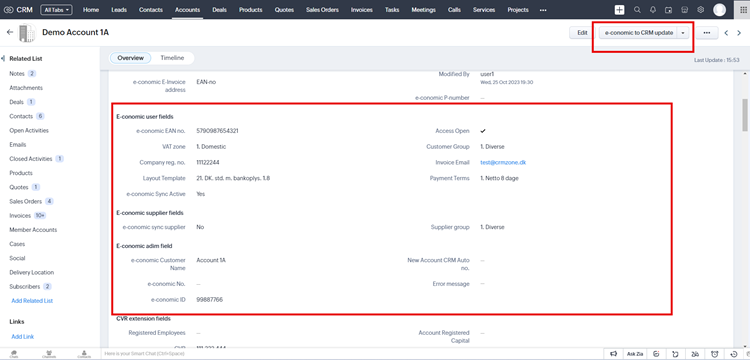Open the user profile avatar
The image size is (750, 360).
pyautogui.click(x=719, y=10)
